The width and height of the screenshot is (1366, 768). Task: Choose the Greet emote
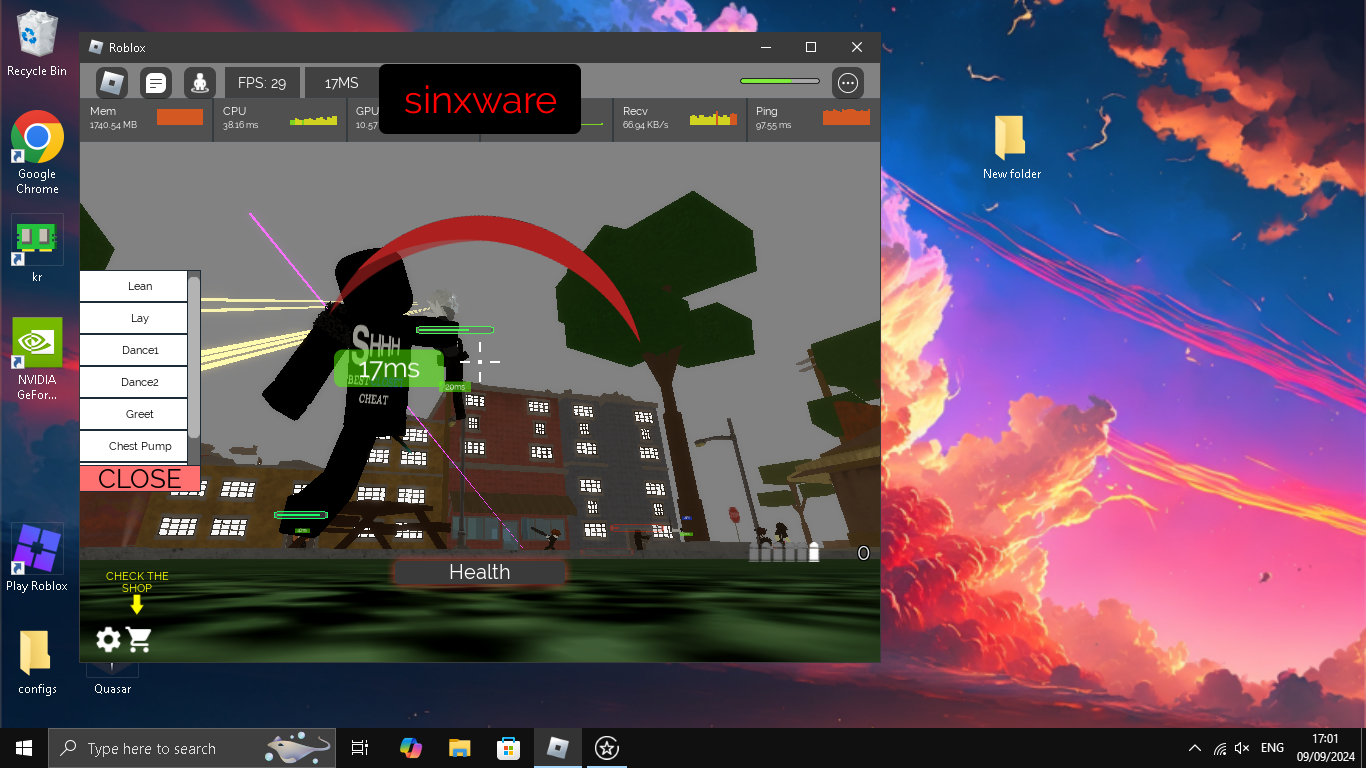(134, 414)
